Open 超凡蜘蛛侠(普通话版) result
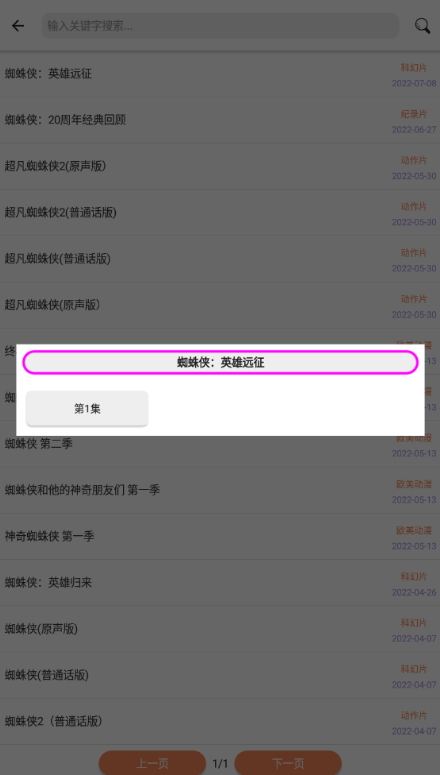The image size is (440, 775). (220, 259)
